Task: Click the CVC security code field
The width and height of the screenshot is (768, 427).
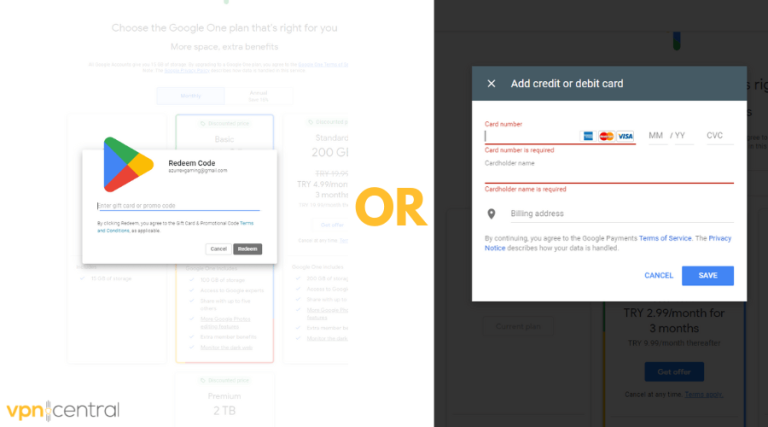Action: [x=715, y=136]
